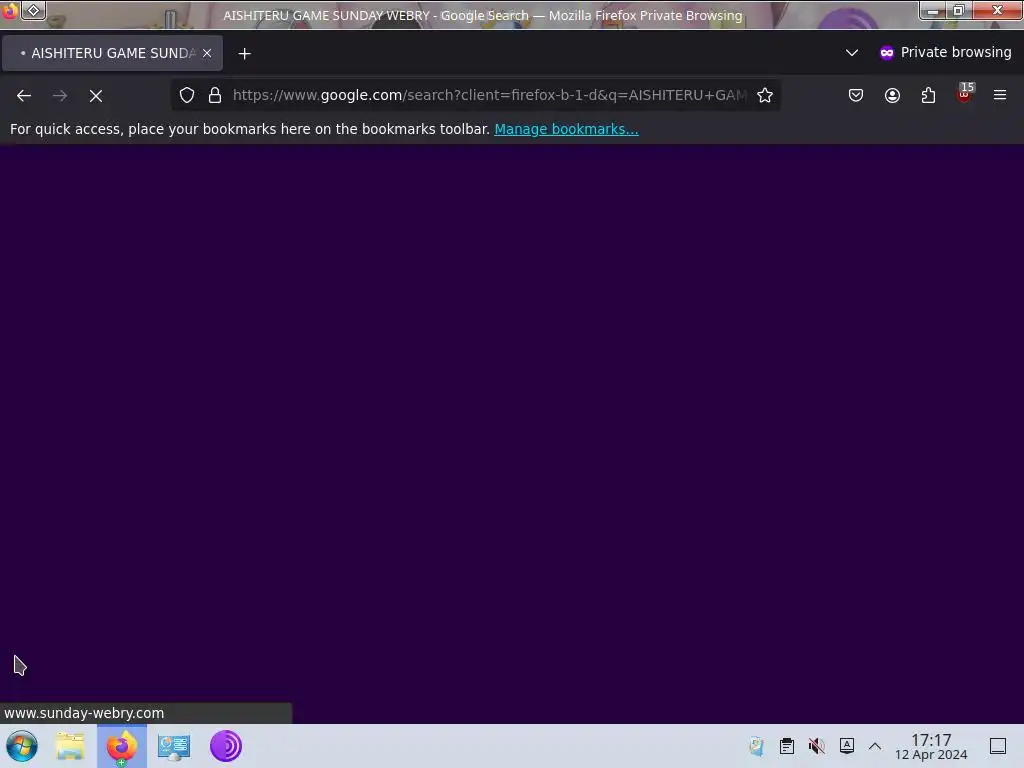Open the extensions panel
This screenshot has width=1024, height=768.
[x=928, y=95]
